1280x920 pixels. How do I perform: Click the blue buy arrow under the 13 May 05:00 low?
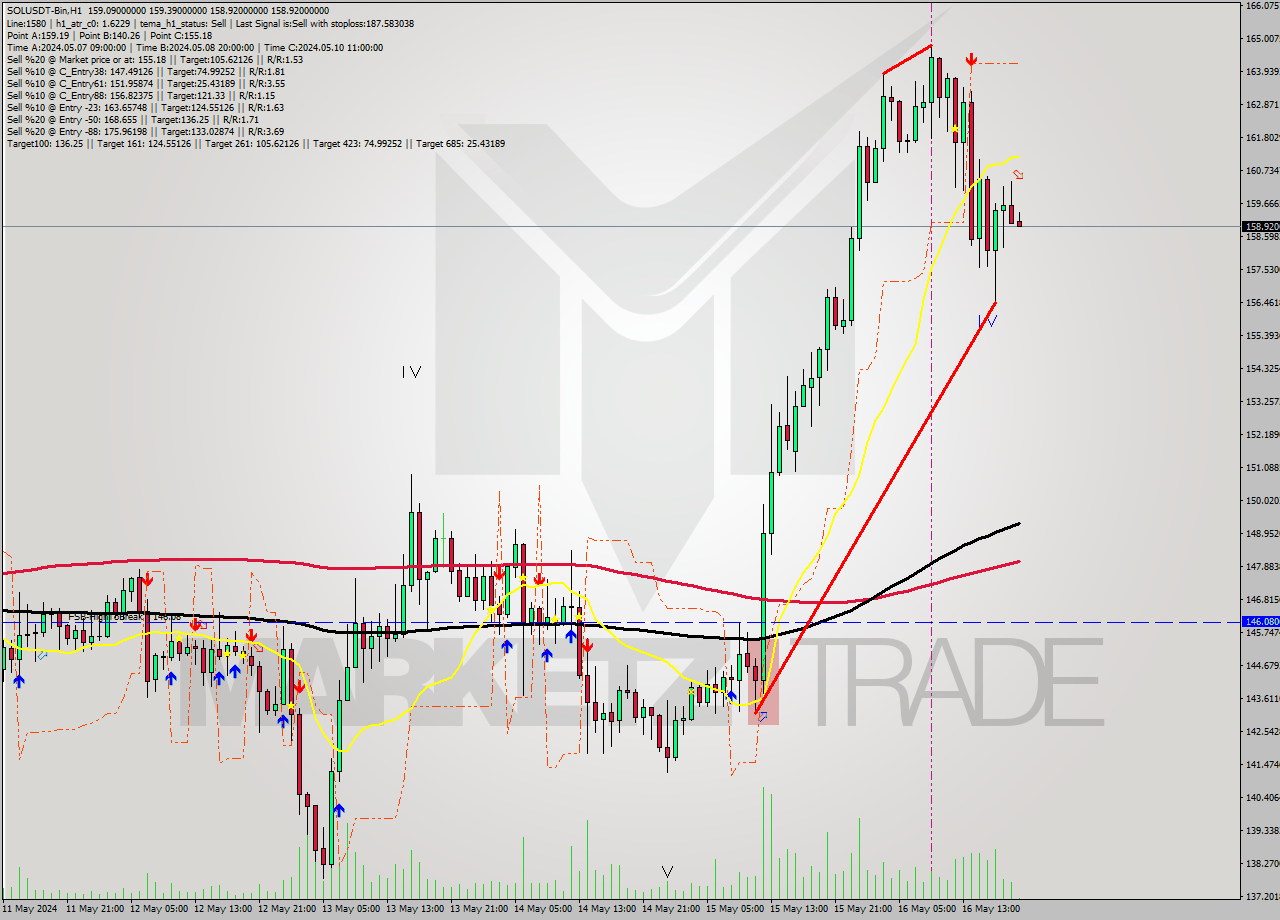(339, 810)
